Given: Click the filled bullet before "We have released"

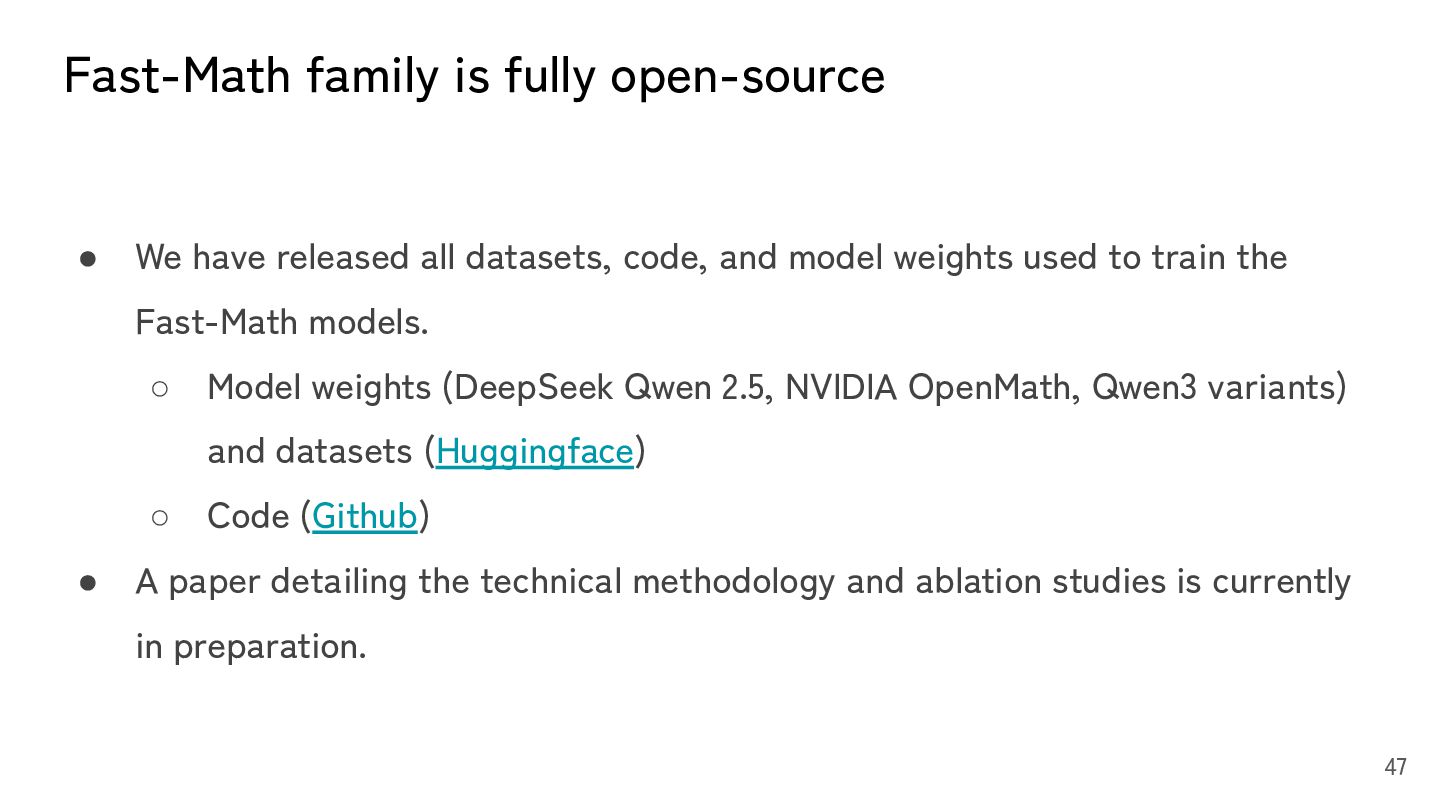Looking at the screenshot, I should point(88,258).
